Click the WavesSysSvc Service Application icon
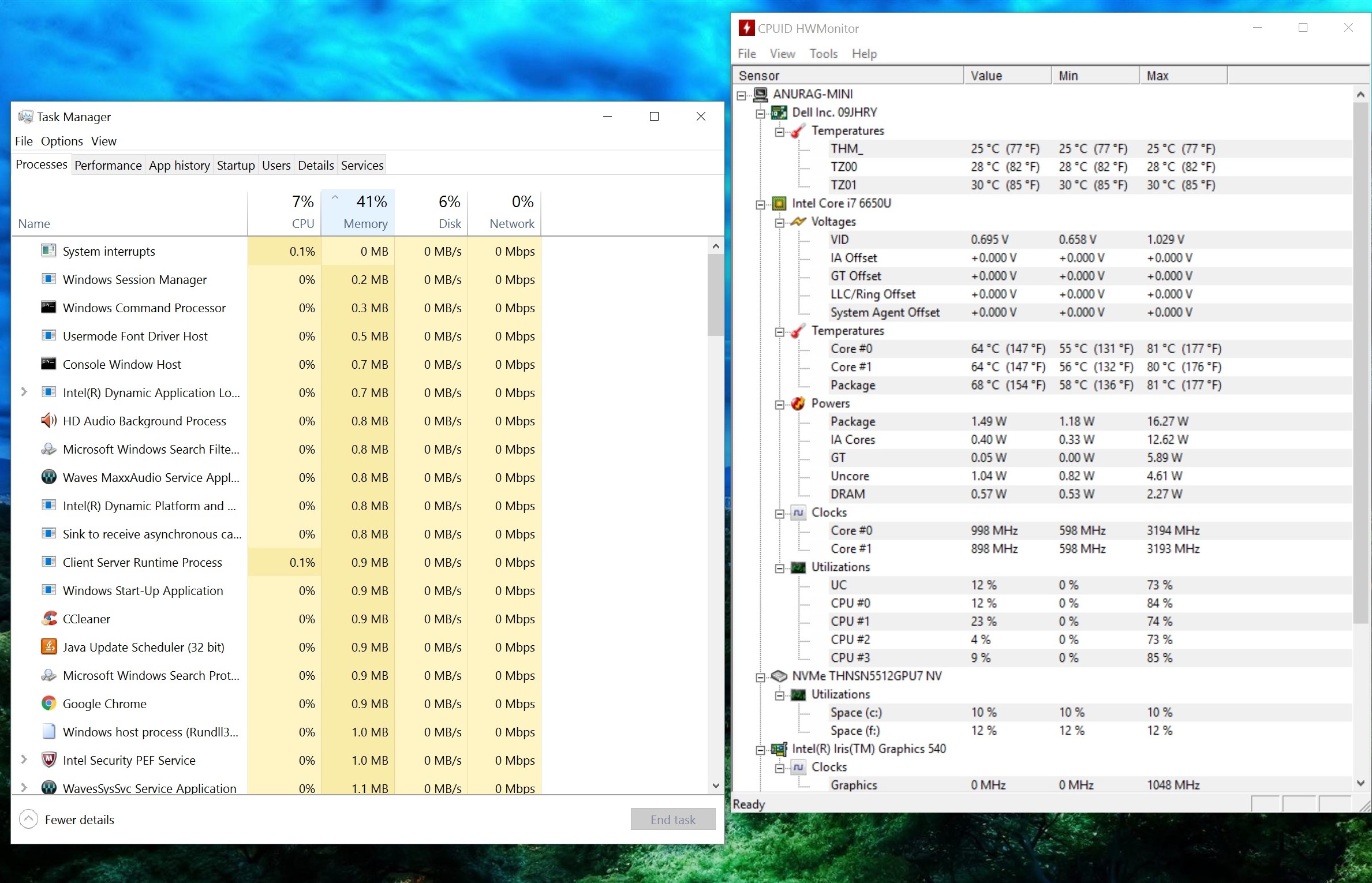The image size is (1372, 883). click(x=49, y=787)
